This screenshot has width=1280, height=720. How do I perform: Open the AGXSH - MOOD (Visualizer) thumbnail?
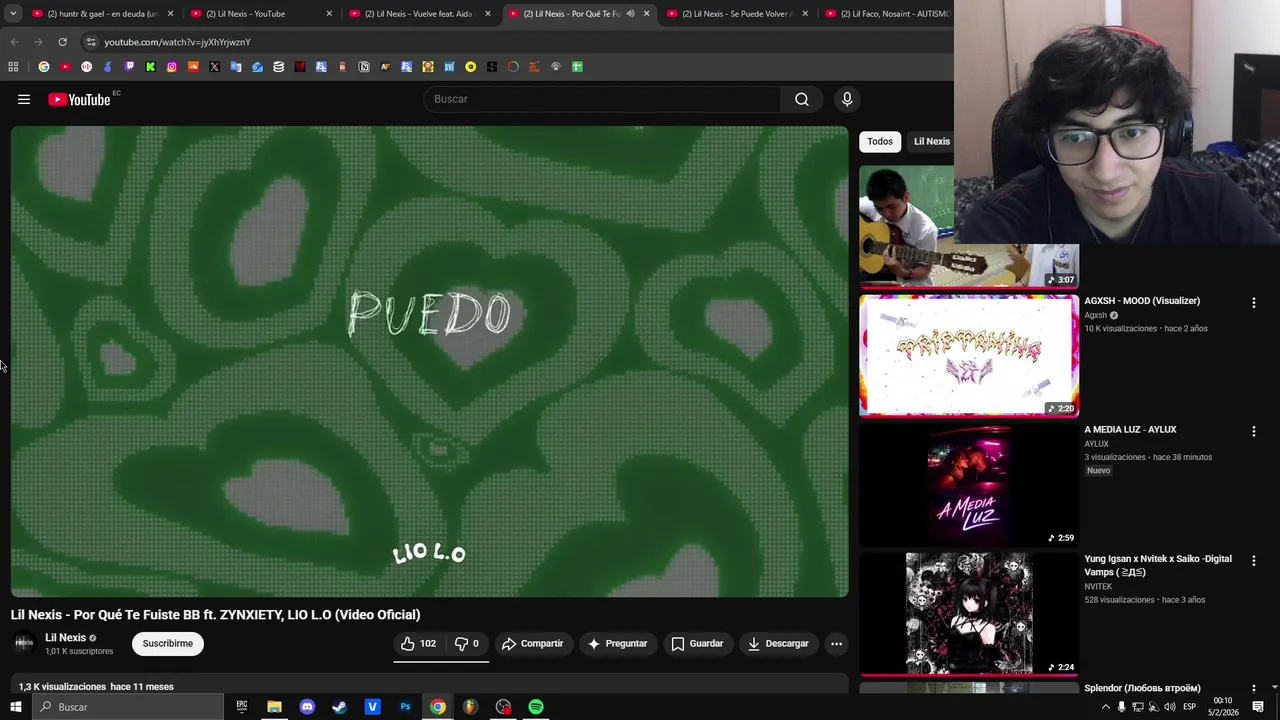click(969, 355)
